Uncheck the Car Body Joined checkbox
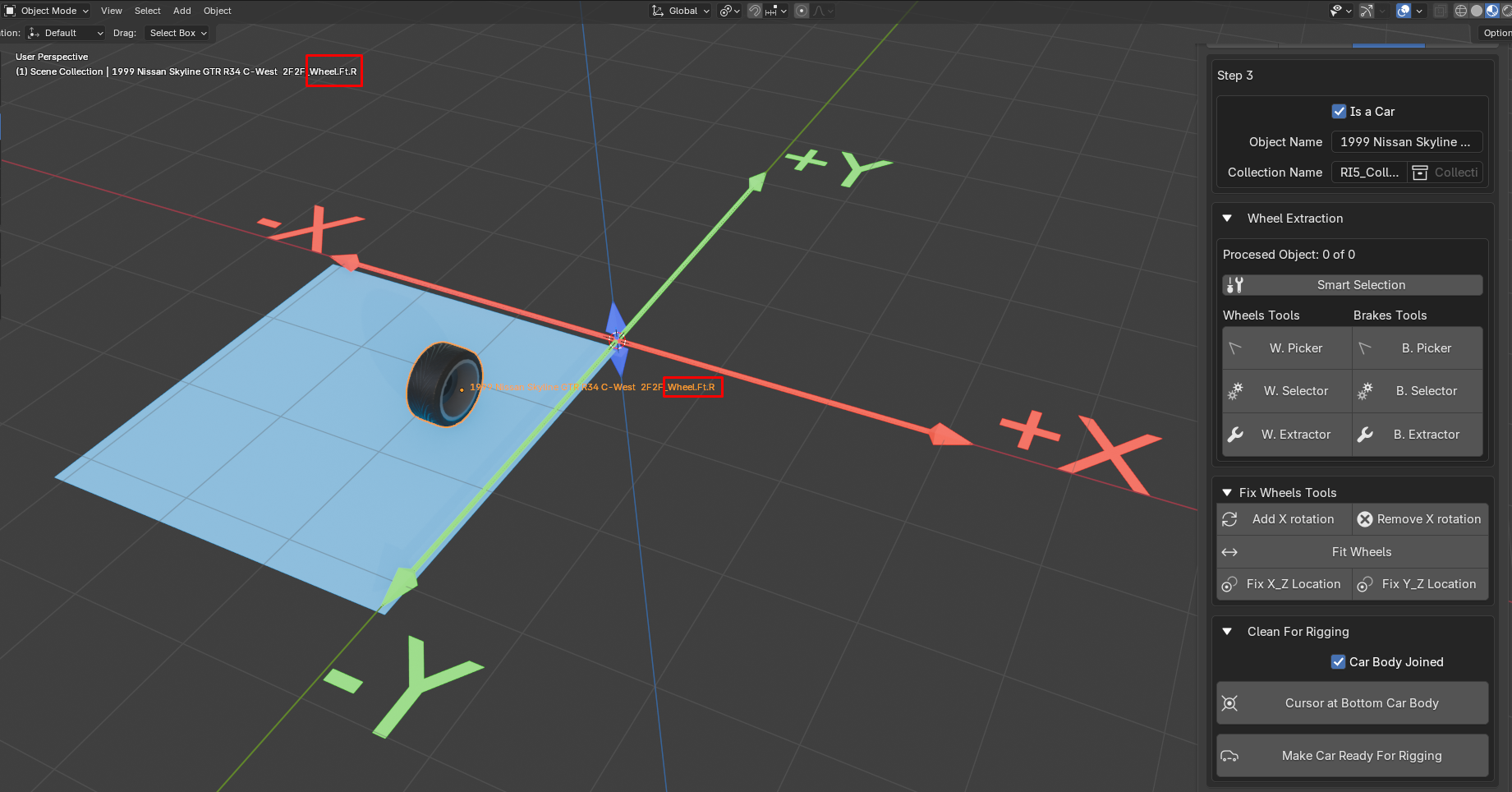This screenshot has height=792, width=1512. coord(1339,662)
